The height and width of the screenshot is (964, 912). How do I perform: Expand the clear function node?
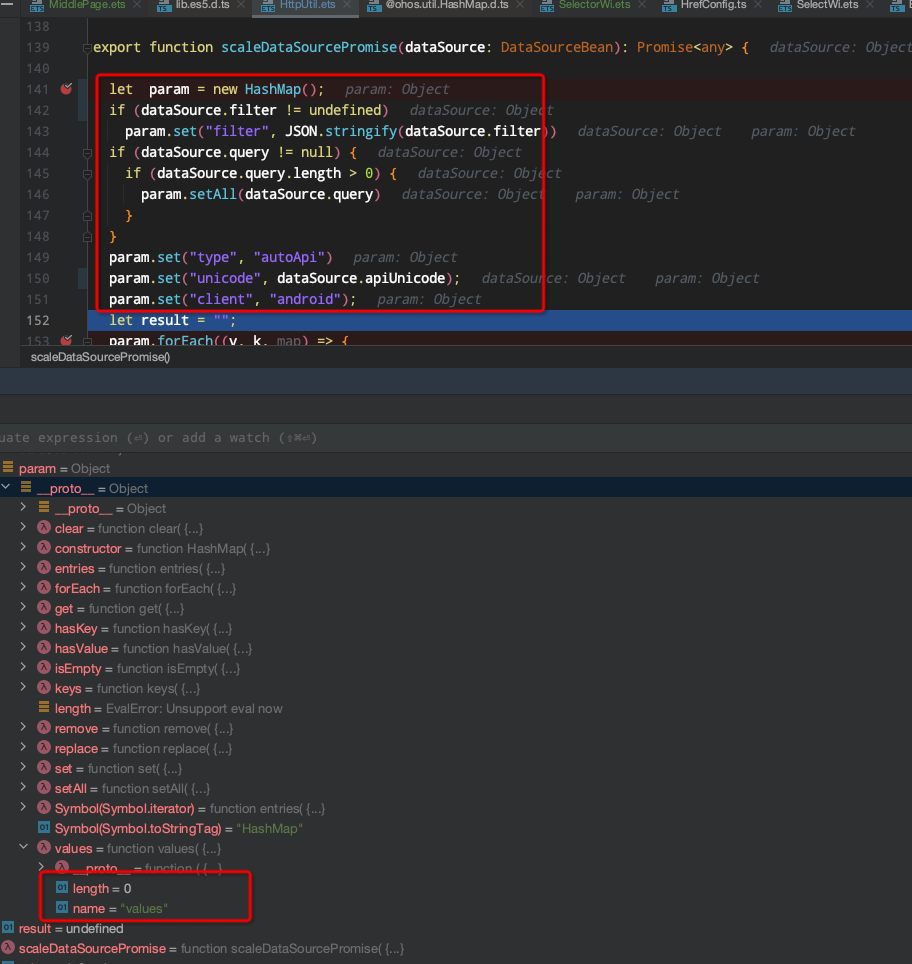click(23, 527)
